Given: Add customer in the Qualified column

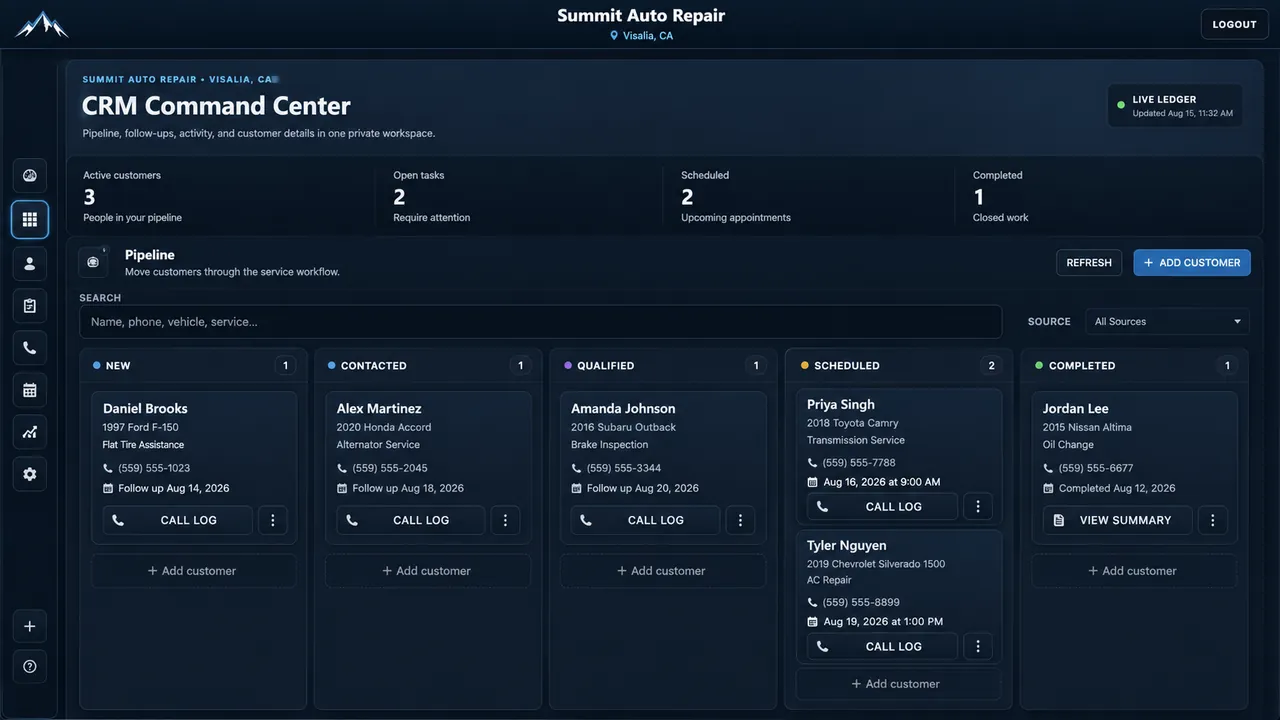Looking at the screenshot, I should pyautogui.click(x=662, y=571).
